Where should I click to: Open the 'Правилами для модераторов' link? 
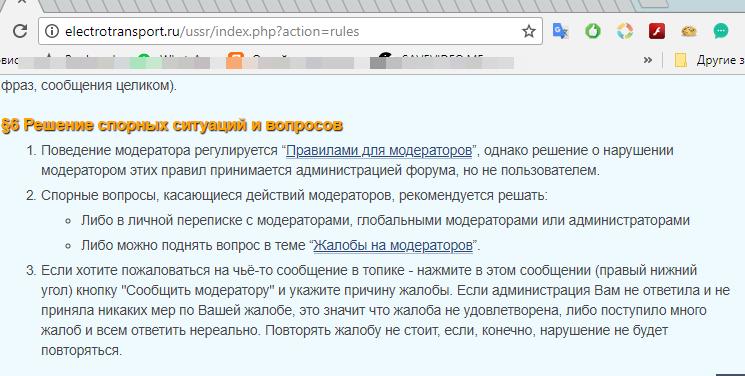click(x=379, y=150)
